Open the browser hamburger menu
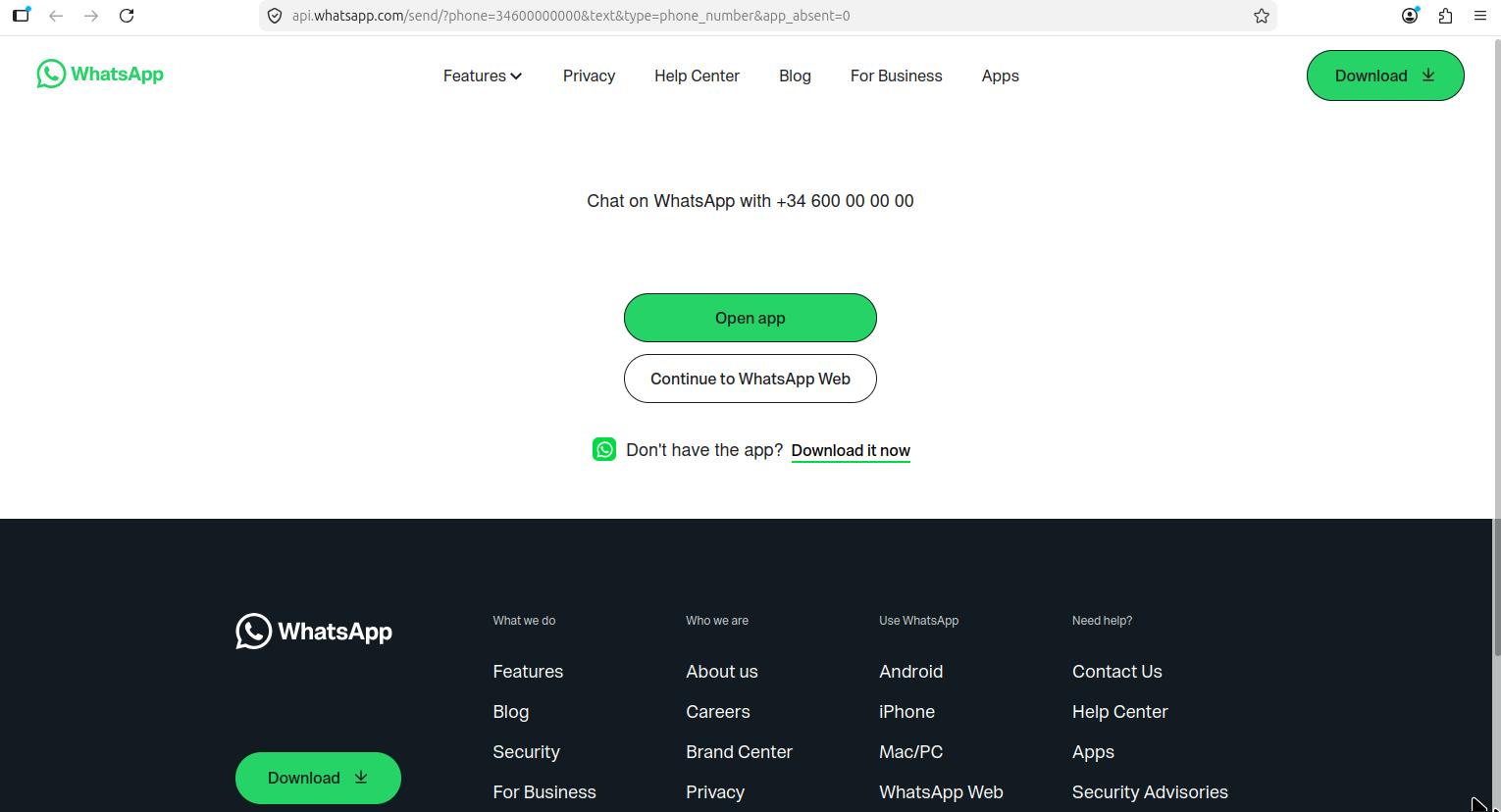 pyautogui.click(x=1480, y=16)
